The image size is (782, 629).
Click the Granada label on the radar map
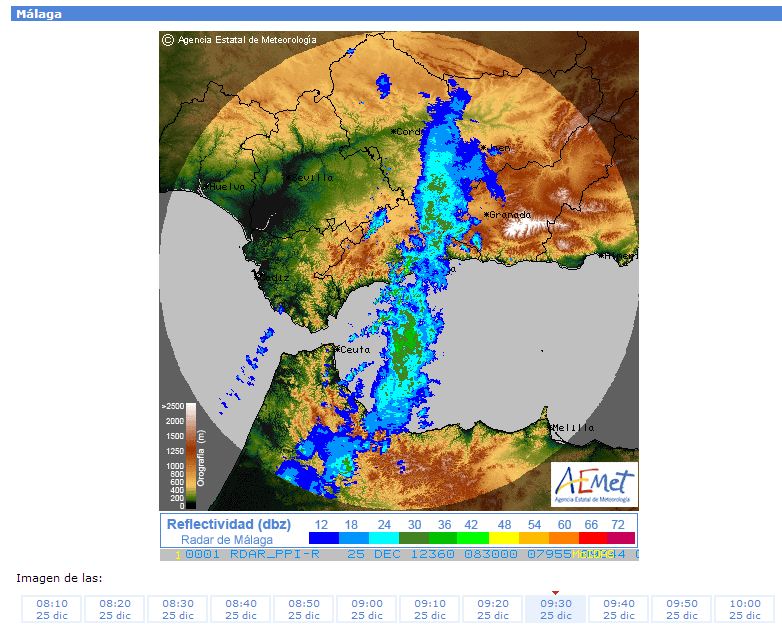[510, 215]
